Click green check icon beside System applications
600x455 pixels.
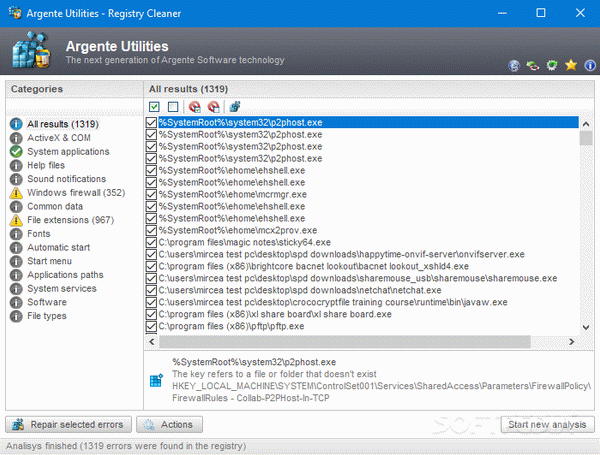[16, 152]
